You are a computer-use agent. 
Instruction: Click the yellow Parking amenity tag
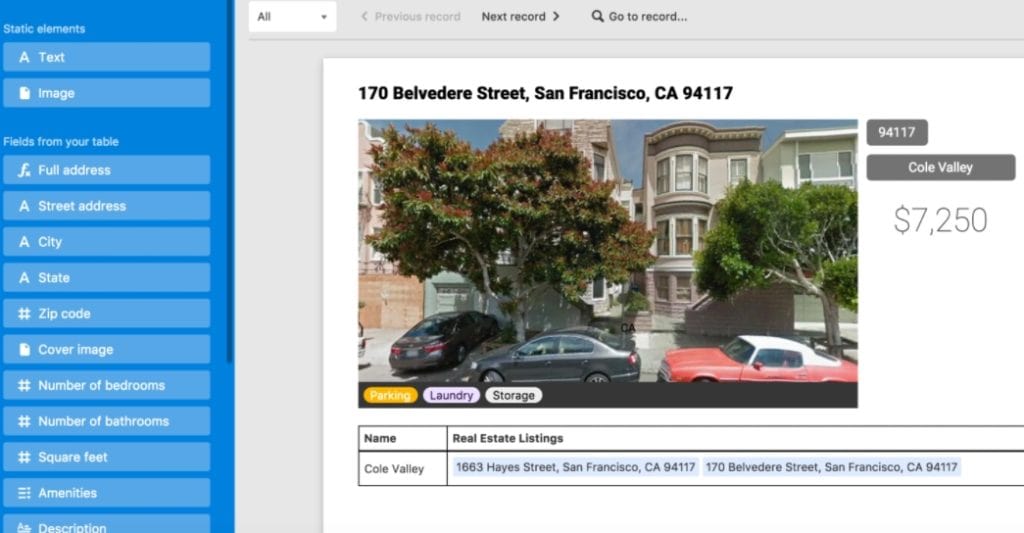pyautogui.click(x=390, y=395)
